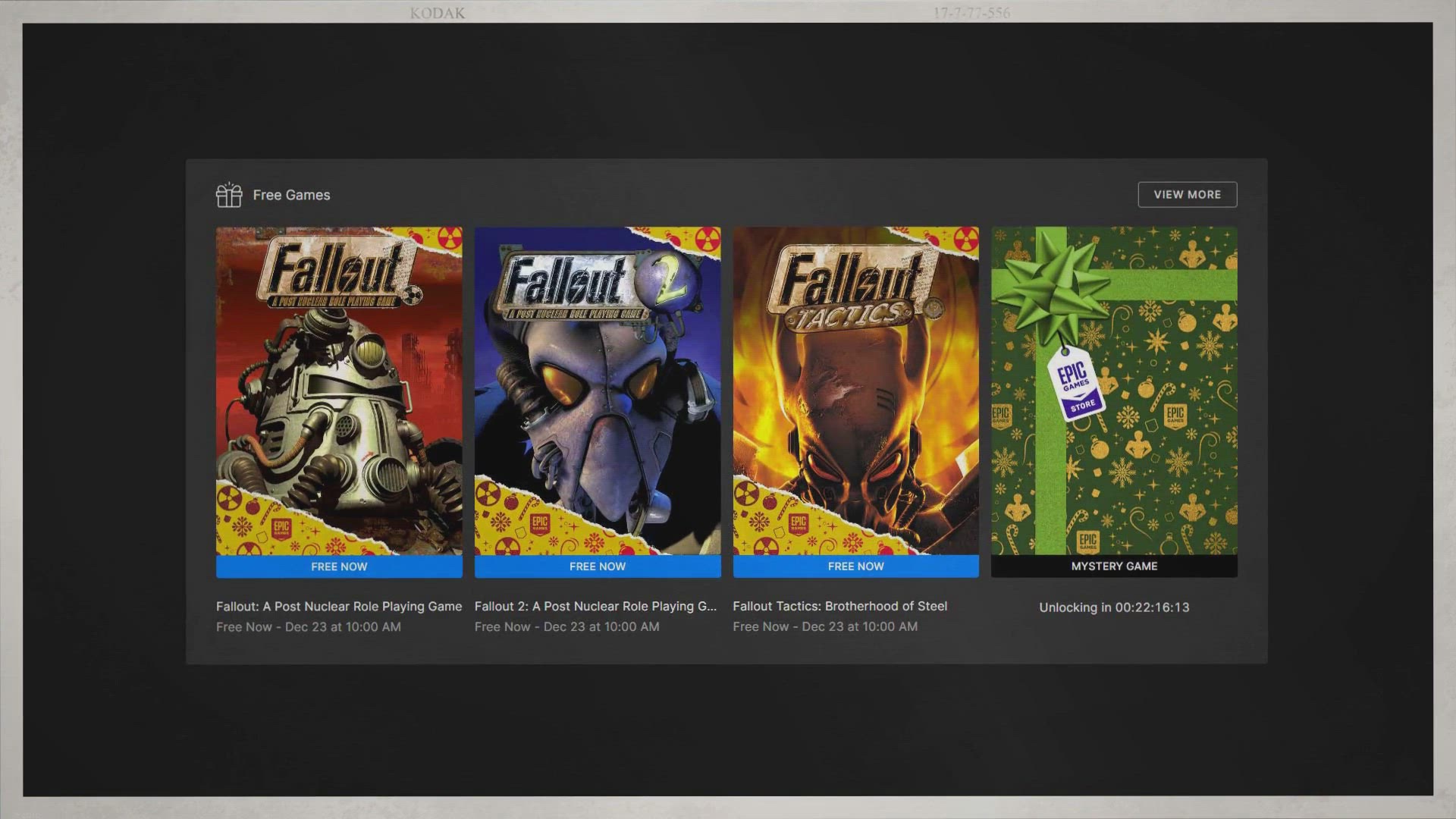The width and height of the screenshot is (1456, 819).
Task: Click 'Free Now - Dec 23' text under Fallout Tactics
Action: (x=825, y=627)
